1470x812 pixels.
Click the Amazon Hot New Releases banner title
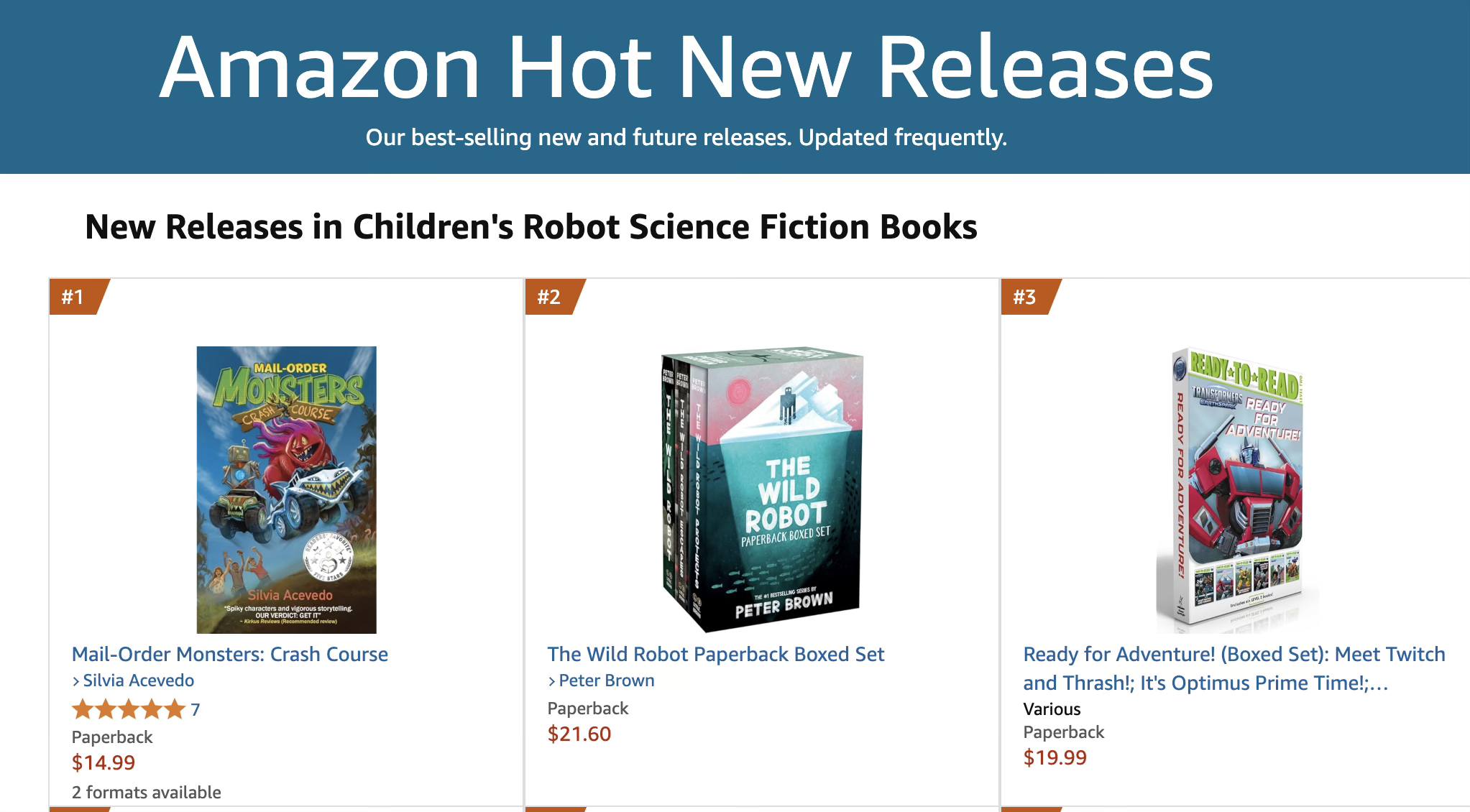point(686,67)
